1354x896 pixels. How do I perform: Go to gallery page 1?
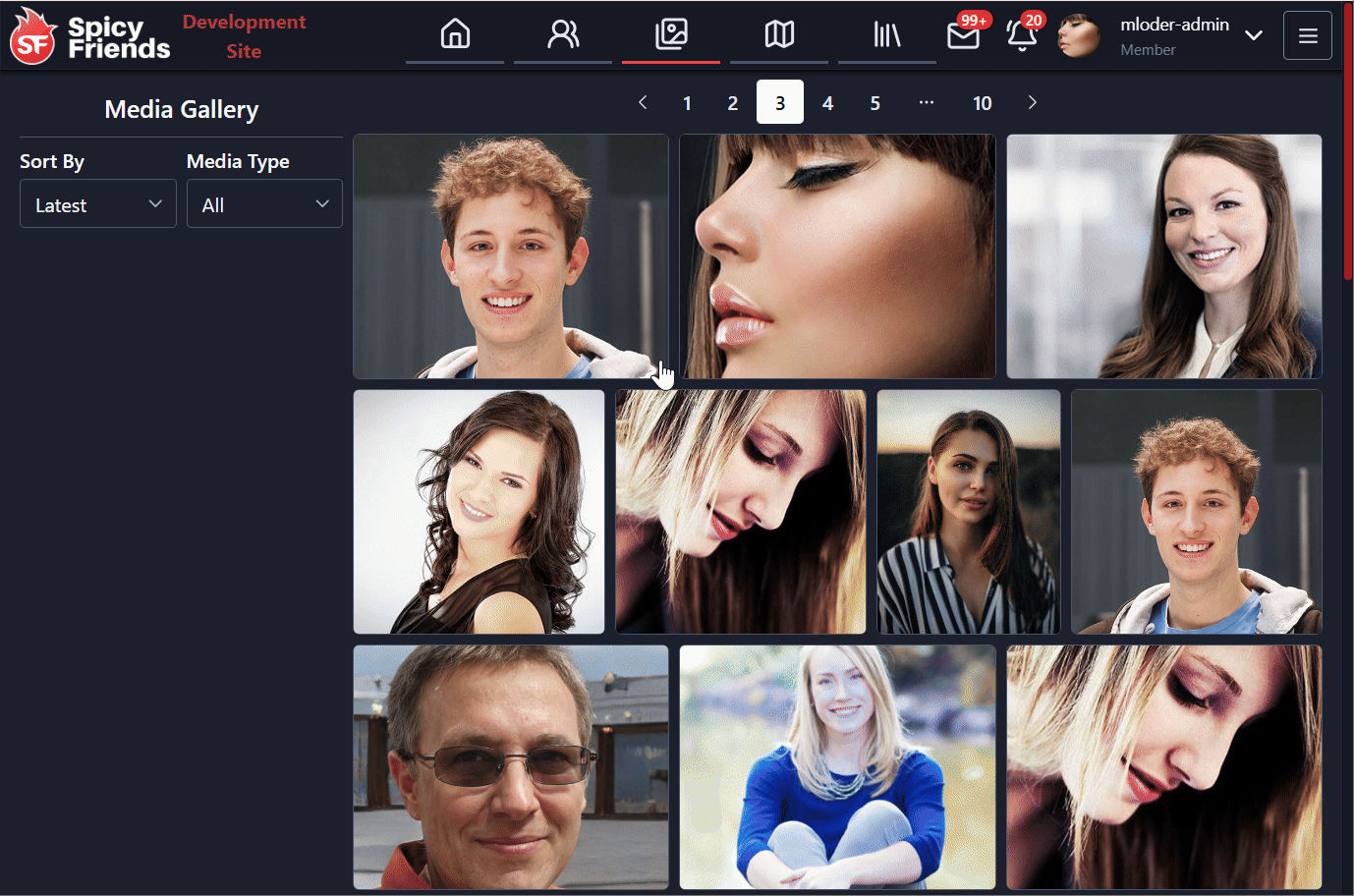pyautogui.click(x=687, y=103)
